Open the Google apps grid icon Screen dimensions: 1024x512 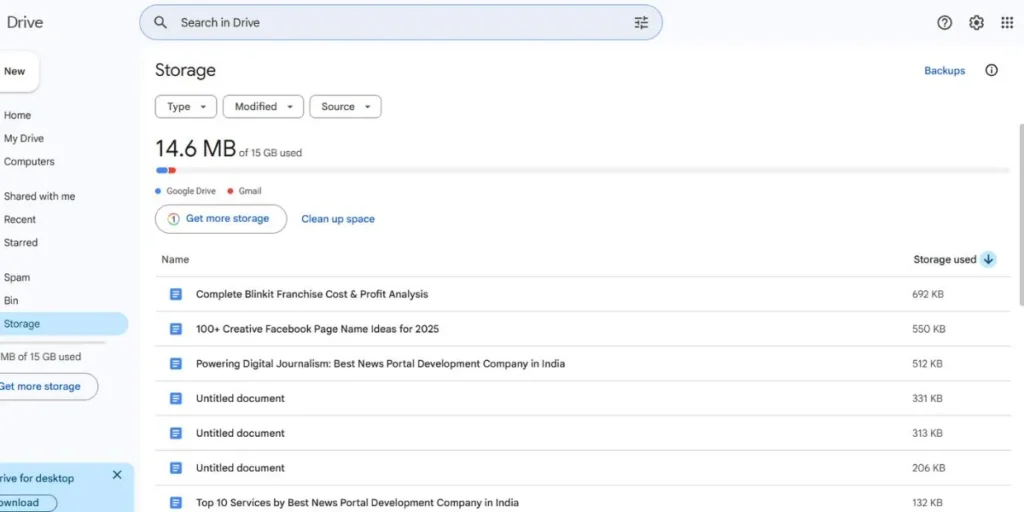[1007, 23]
